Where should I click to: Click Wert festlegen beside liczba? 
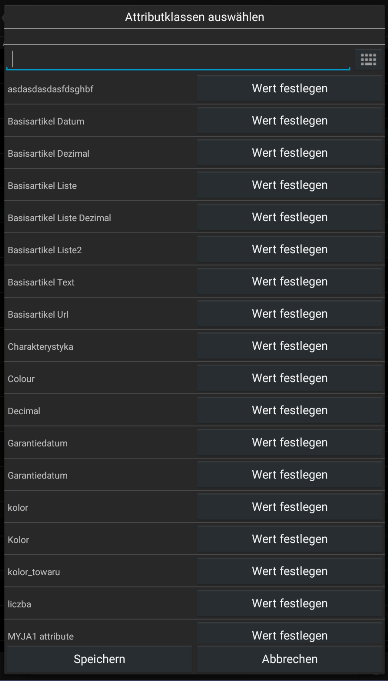[x=289, y=603]
